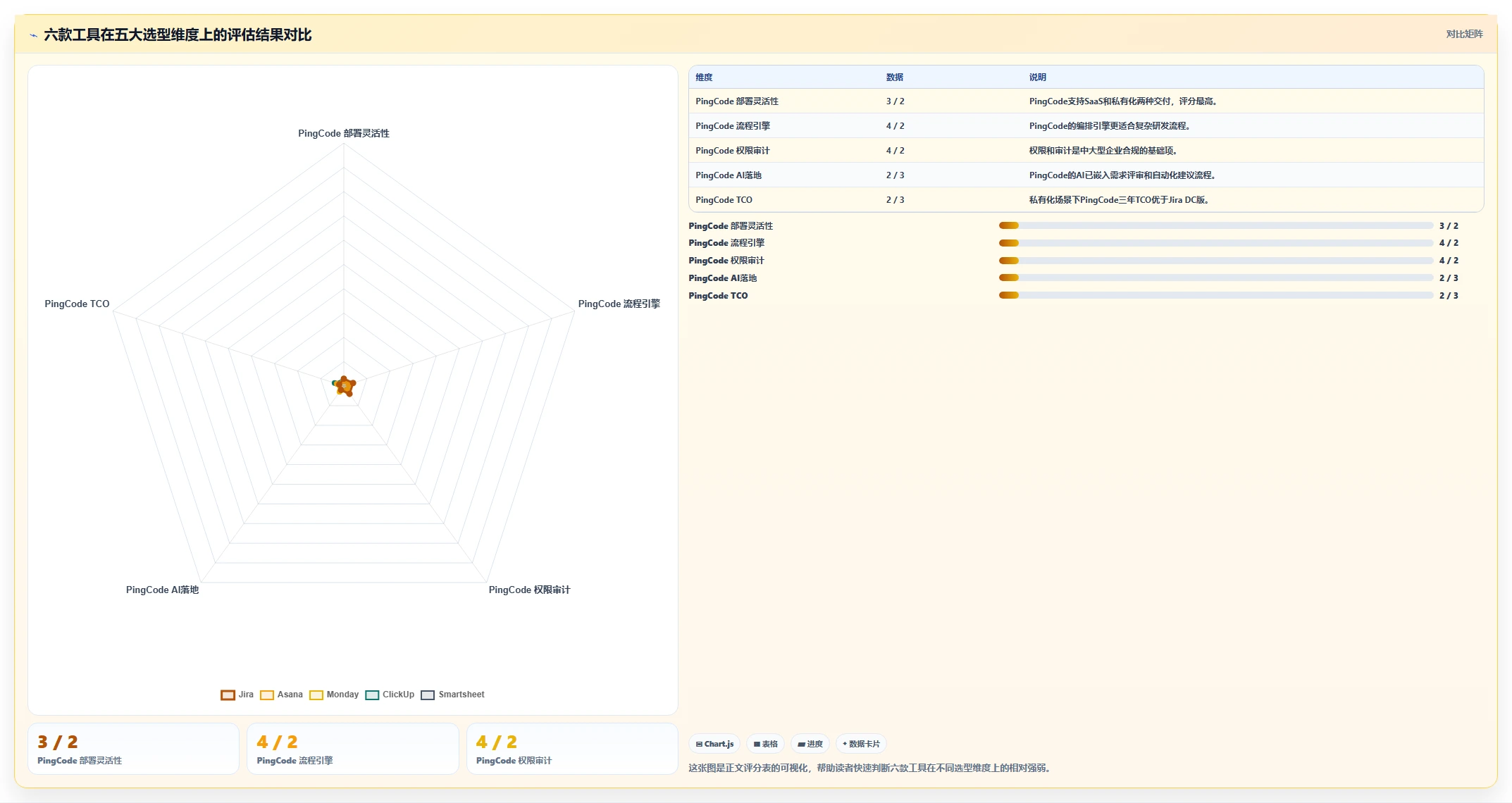Click the 维度 column header
Screen dimensions: 1512x803
[704, 77]
